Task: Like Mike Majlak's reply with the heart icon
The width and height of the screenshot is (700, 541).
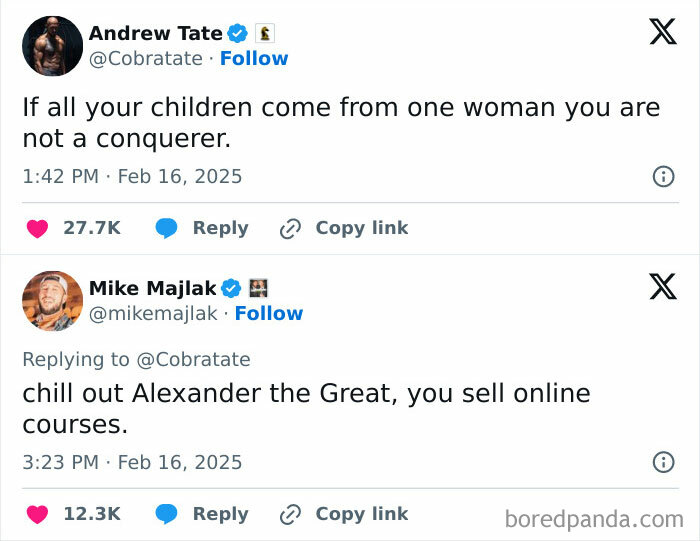Action: click(x=38, y=514)
